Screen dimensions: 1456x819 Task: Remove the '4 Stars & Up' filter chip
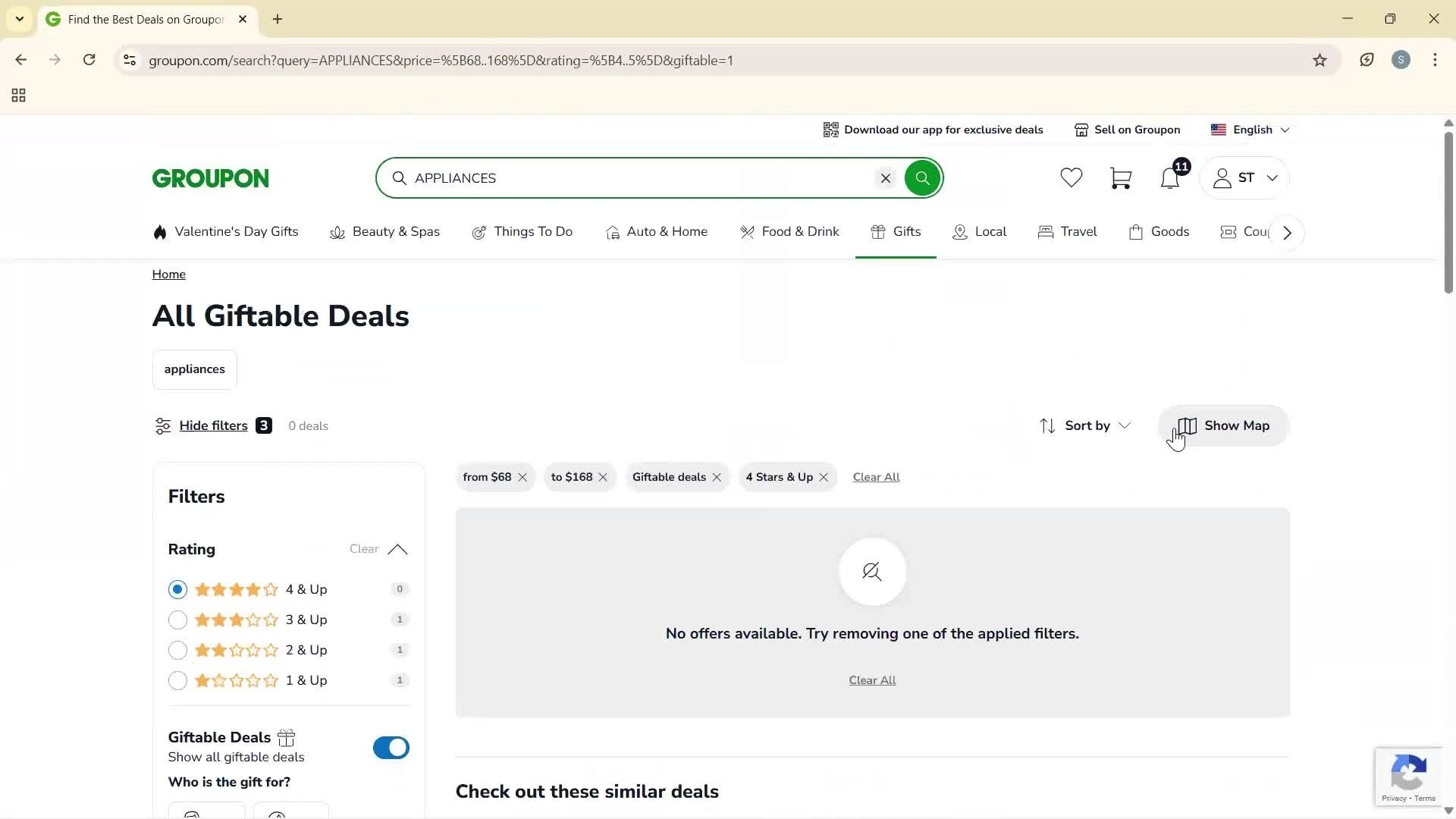click(x=824, y=477)
